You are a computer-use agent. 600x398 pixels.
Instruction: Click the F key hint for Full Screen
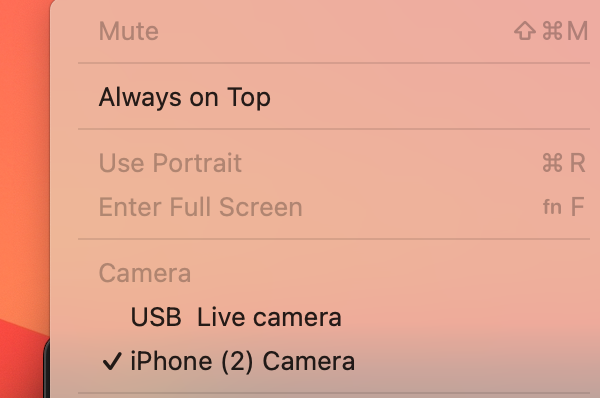[x=577, y=207]
